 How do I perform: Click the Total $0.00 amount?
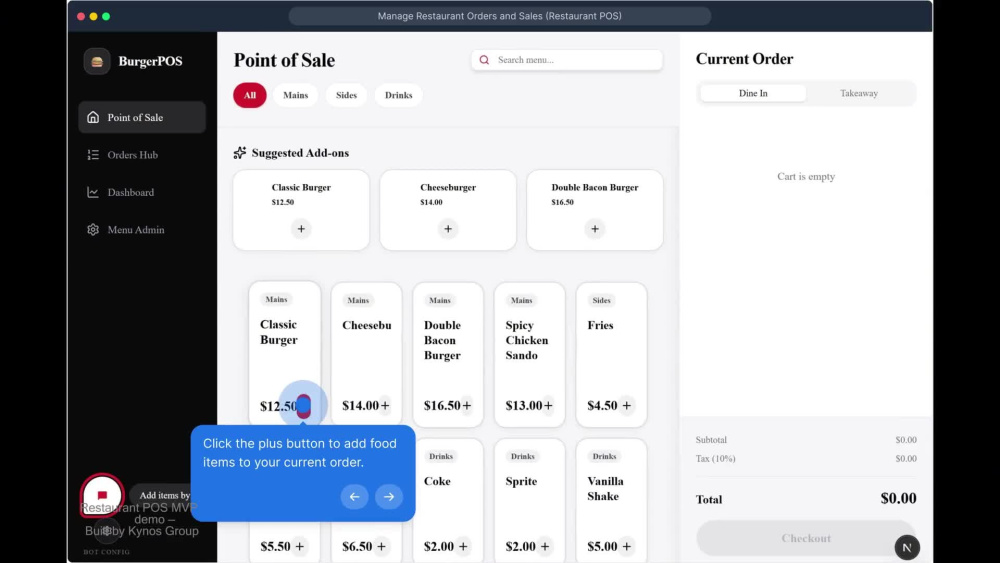pos(898,498)
